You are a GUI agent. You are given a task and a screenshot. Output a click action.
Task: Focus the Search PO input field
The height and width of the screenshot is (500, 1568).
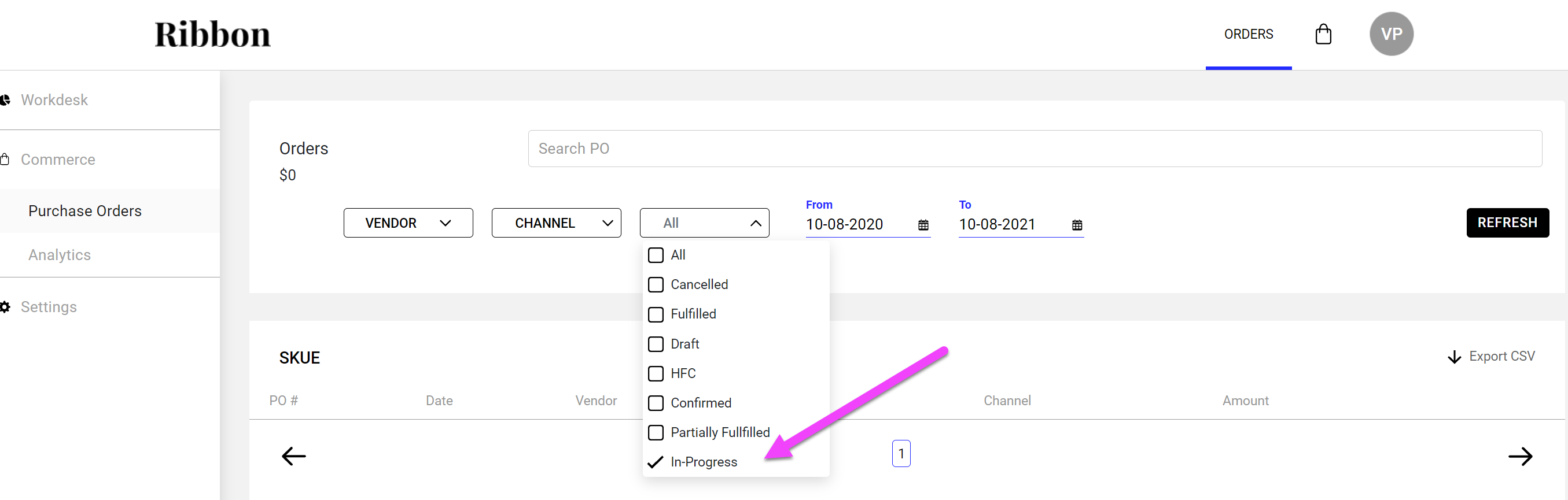1034,149
